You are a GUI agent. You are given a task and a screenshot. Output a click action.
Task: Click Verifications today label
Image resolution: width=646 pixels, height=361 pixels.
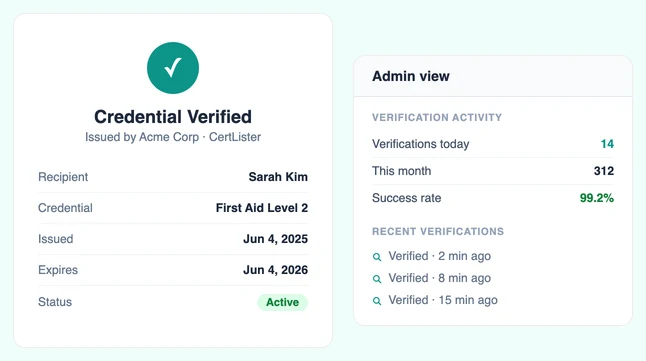point(421,144)
